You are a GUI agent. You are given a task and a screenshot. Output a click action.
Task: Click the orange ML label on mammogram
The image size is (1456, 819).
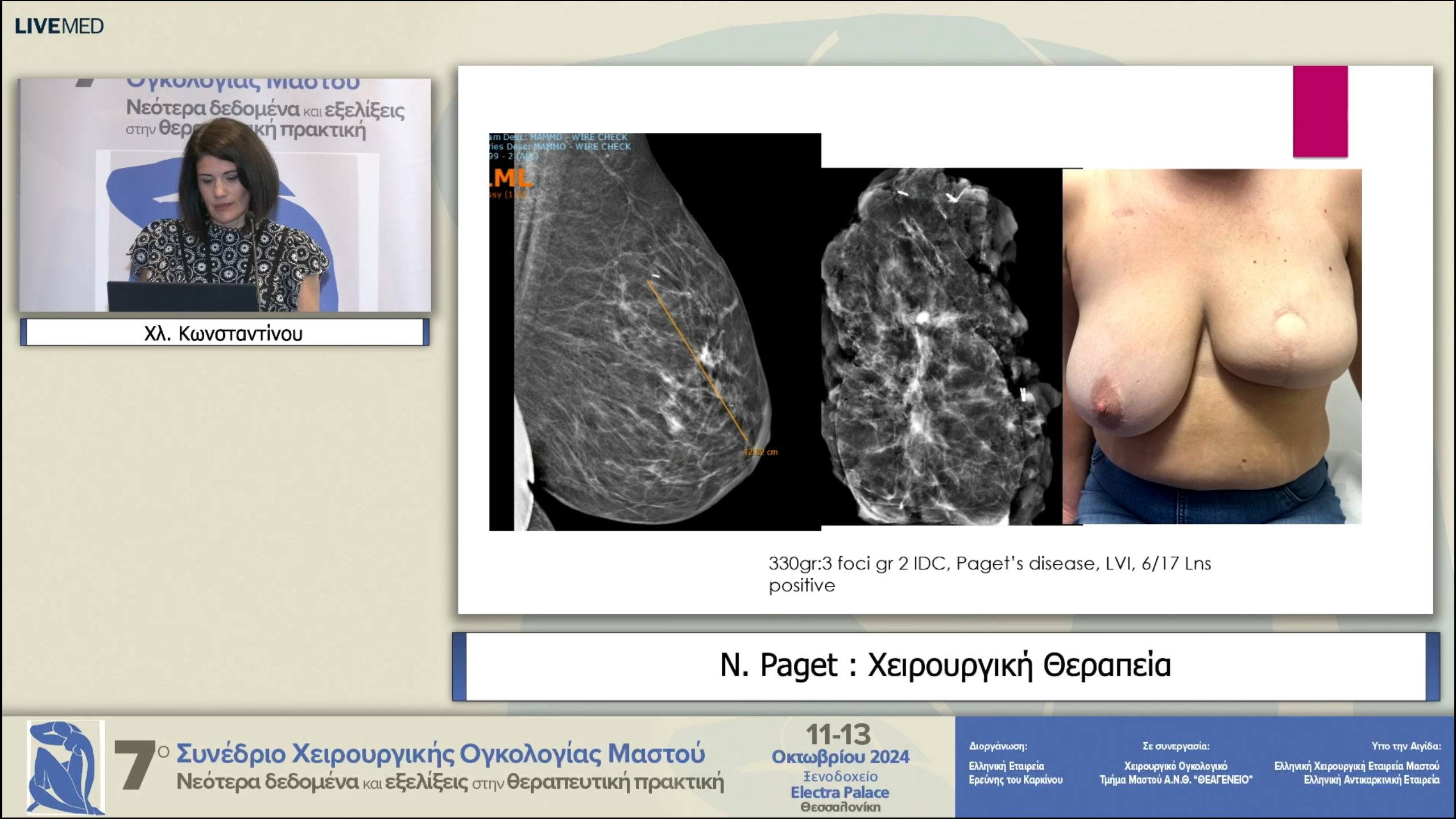(512, 178)
